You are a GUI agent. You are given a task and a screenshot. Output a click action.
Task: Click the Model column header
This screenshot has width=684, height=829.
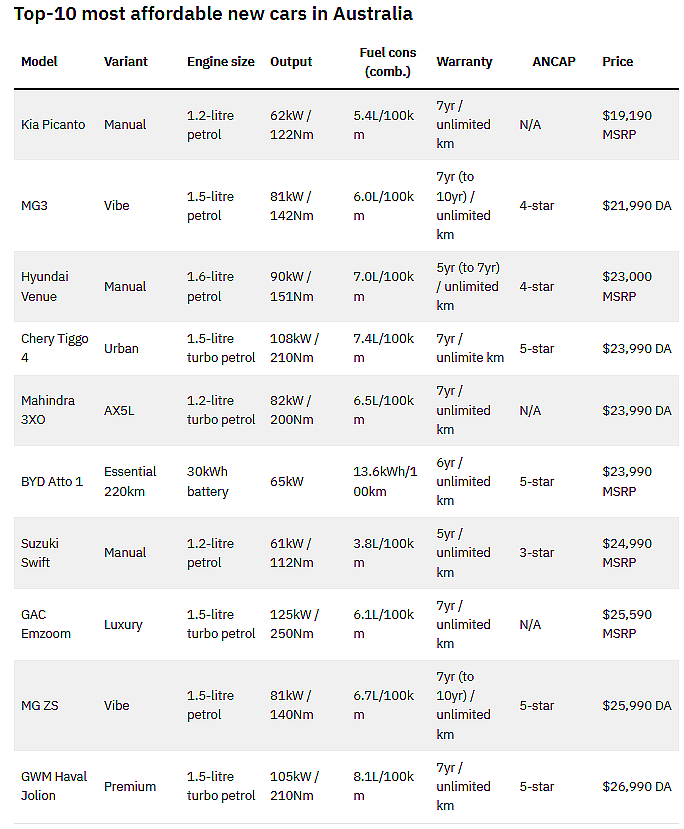(39, 62)
